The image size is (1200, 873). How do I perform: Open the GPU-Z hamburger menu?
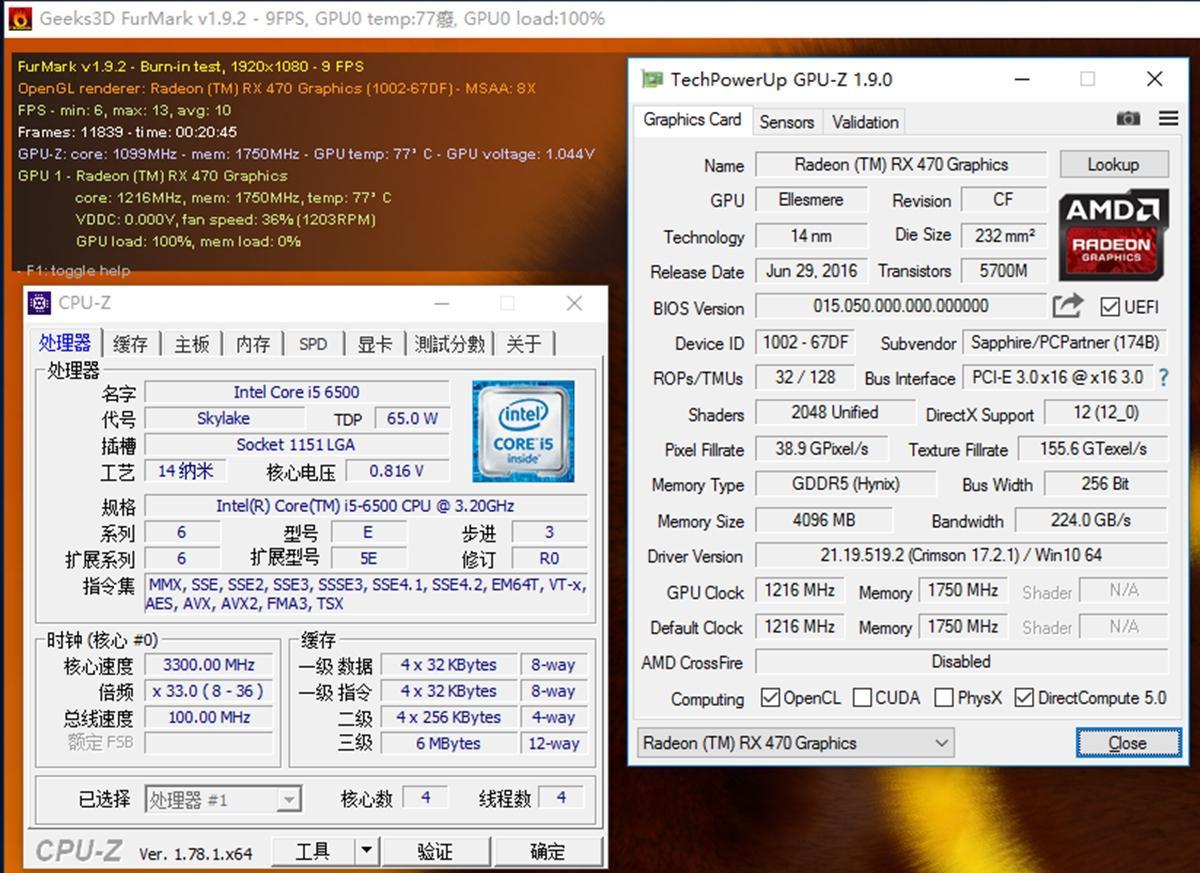(x=1168, y=119)
